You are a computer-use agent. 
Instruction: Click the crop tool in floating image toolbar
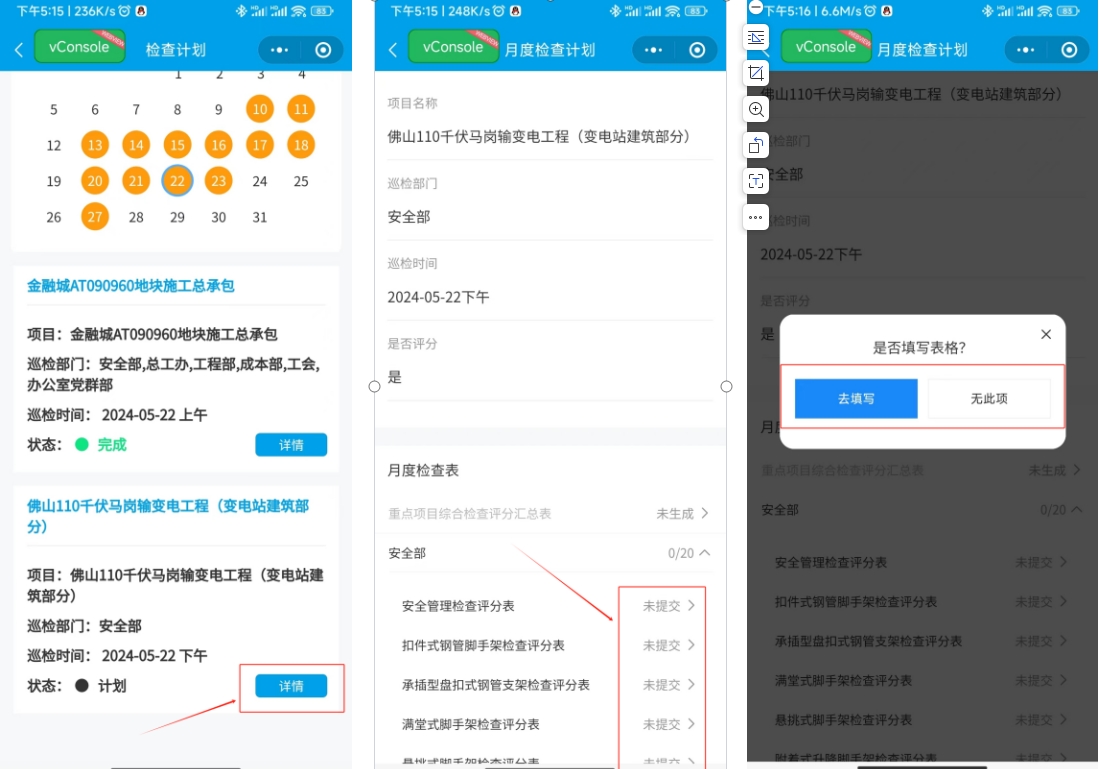[x=756, y=73]
